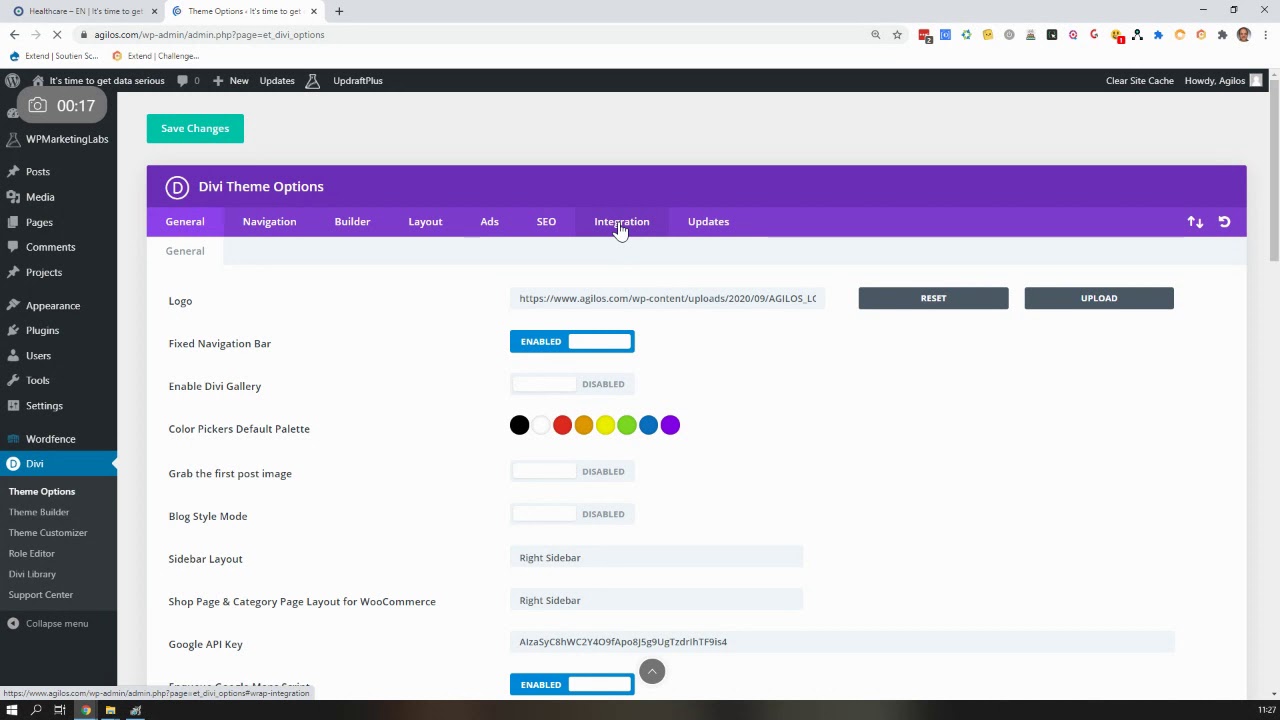Open Wordfence in the sidebar
The height and width of the screenshot is (720, 1280).
50,439
